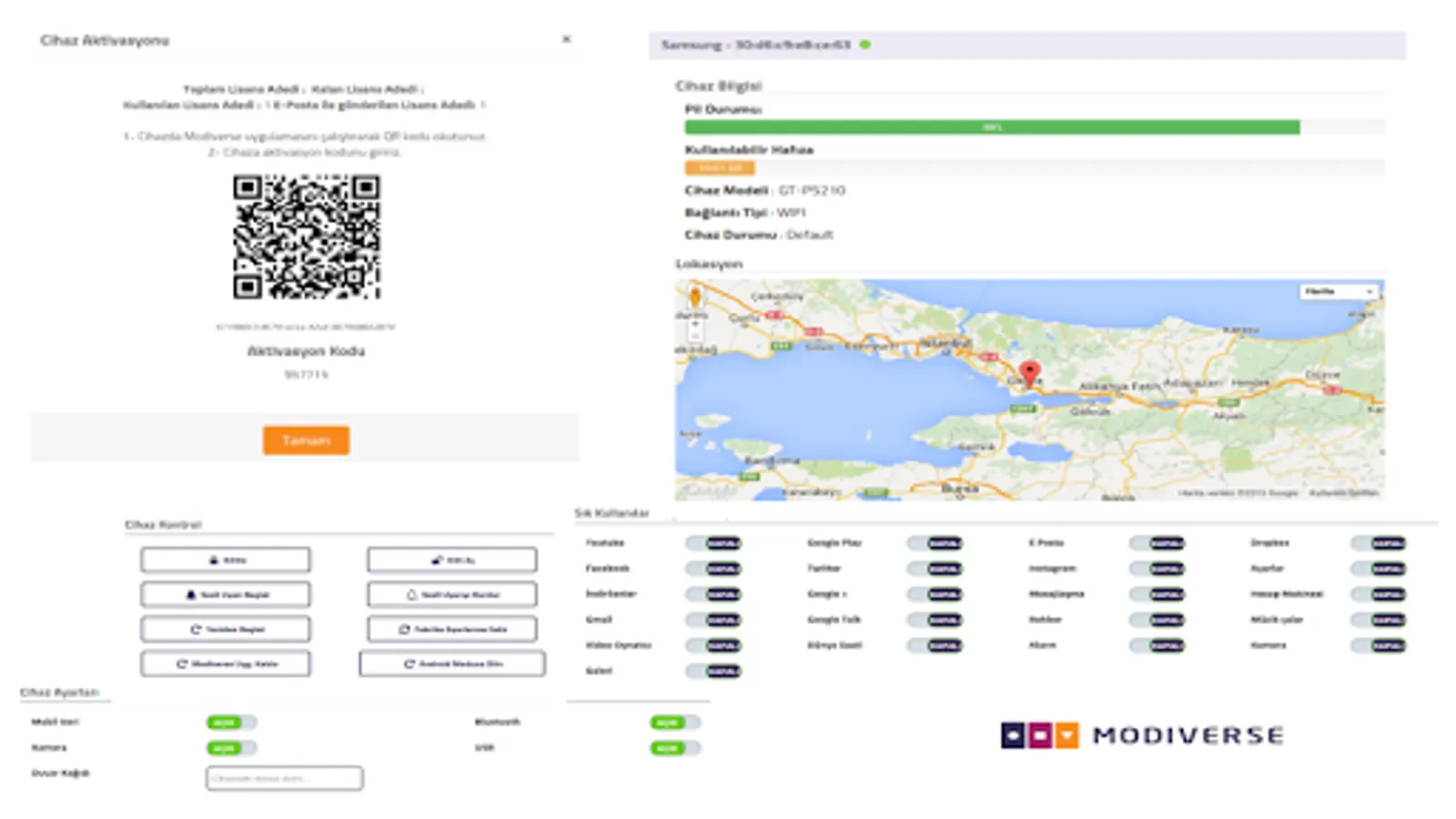Click the Android mode button in Cihaz Kontrol

(x=452, y=663)
